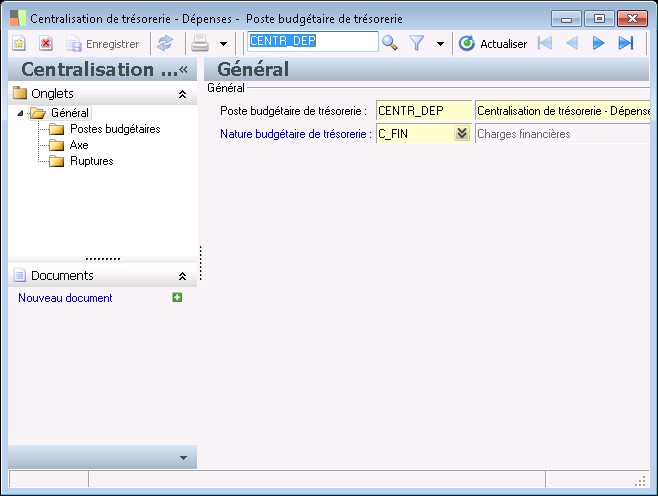This screenshot has height=496, width=658.
Task: Open the Postes budgétaires tab item
Action: tap(115, 129)
